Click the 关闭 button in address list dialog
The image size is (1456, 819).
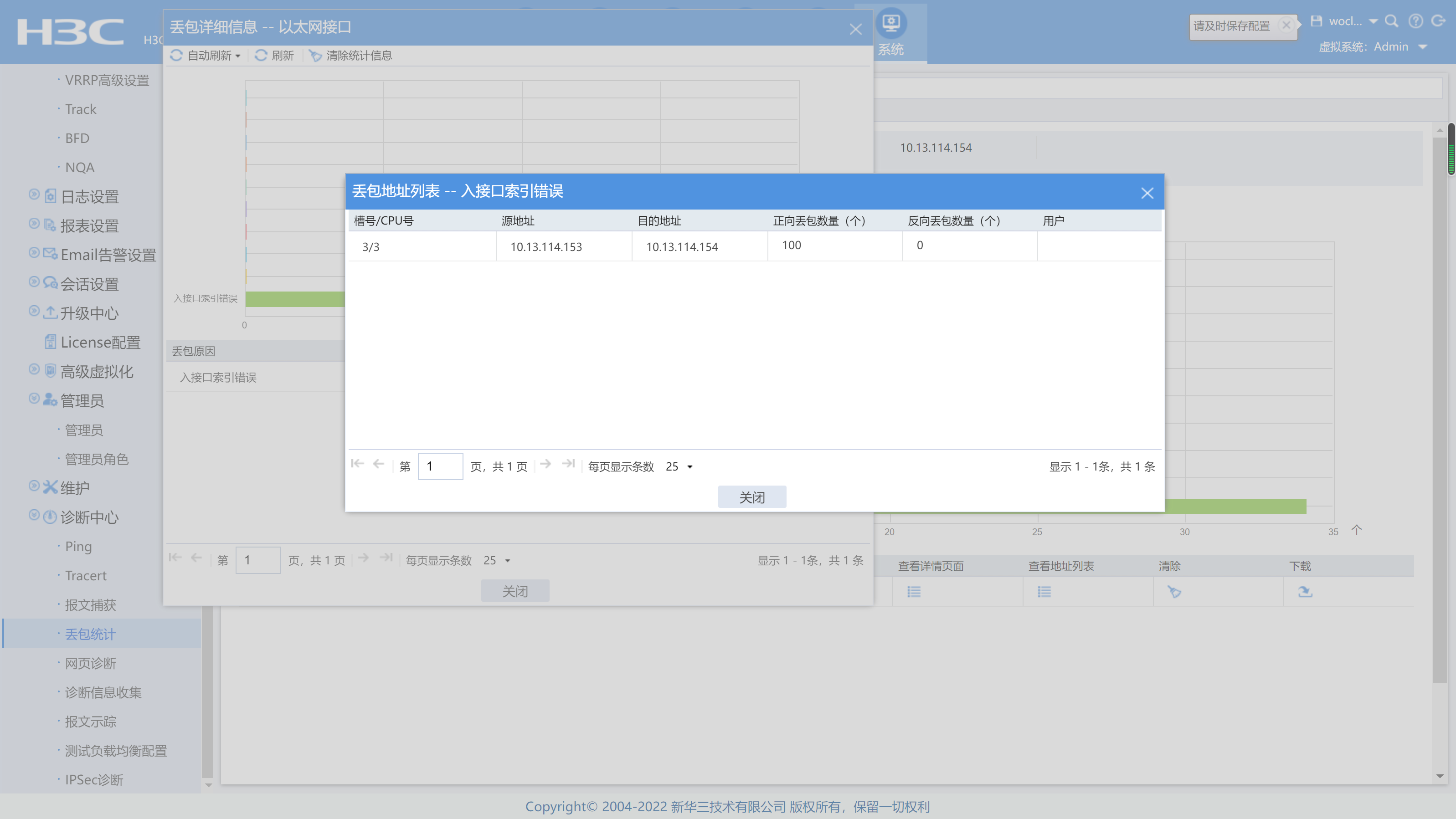pyautogui.click(x=752, y=497)
